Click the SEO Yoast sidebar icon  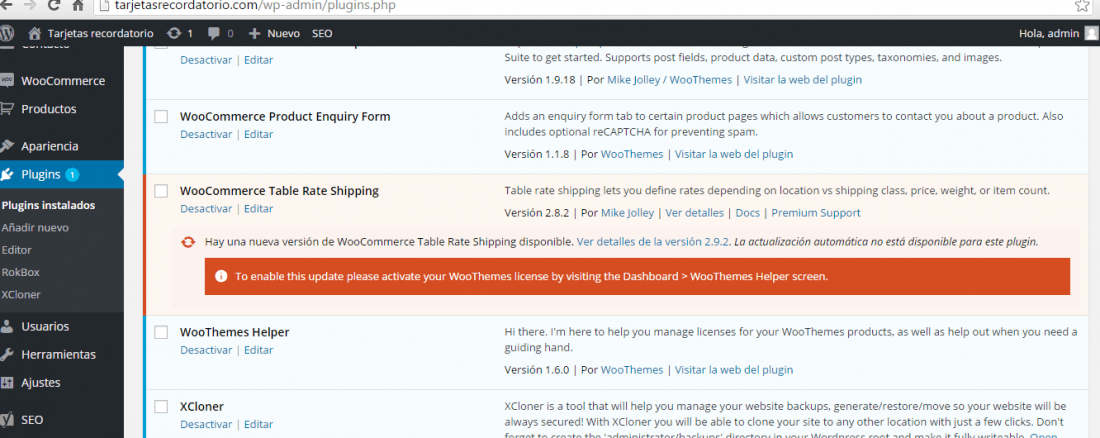tap(7, 420)
